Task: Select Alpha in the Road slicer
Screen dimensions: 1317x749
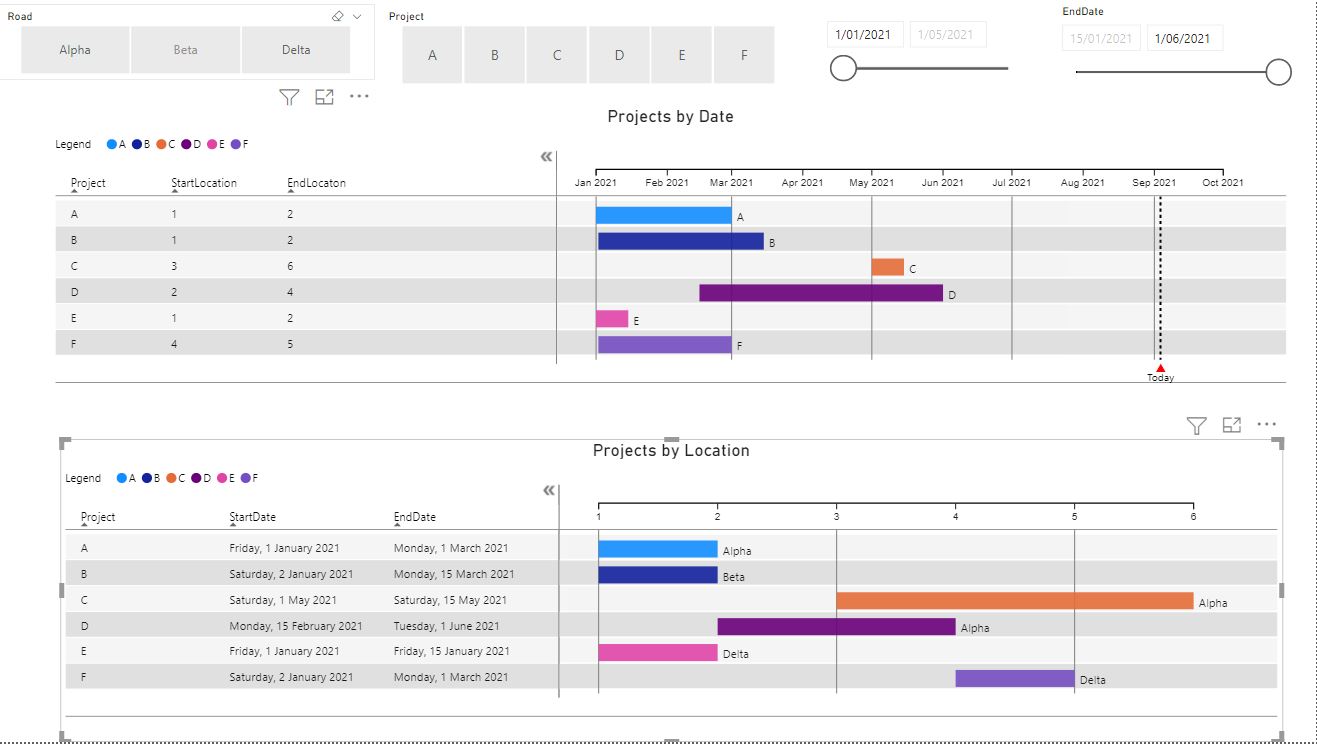Action: [75, 50]
